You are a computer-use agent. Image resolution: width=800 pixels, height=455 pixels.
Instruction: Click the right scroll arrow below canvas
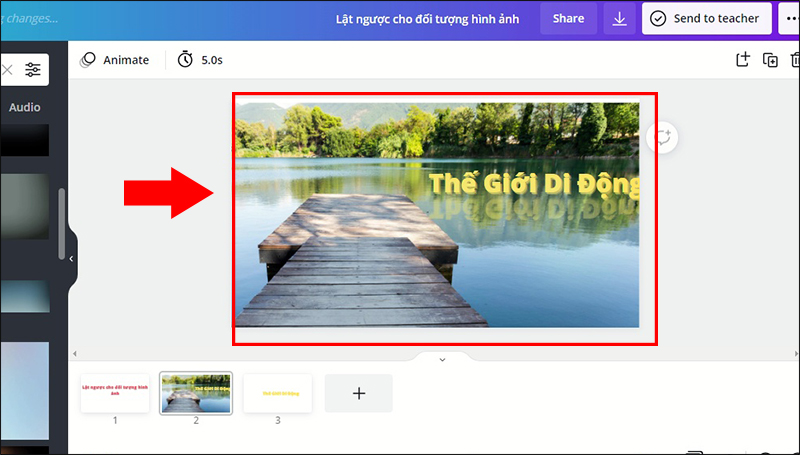pos(796,353)
